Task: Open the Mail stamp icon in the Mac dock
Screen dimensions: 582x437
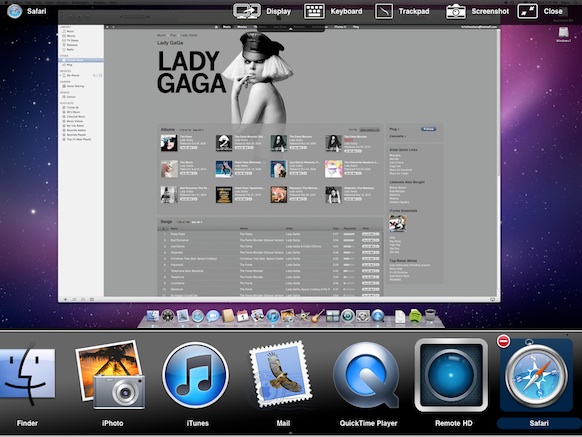Action: tap(183, 316)
